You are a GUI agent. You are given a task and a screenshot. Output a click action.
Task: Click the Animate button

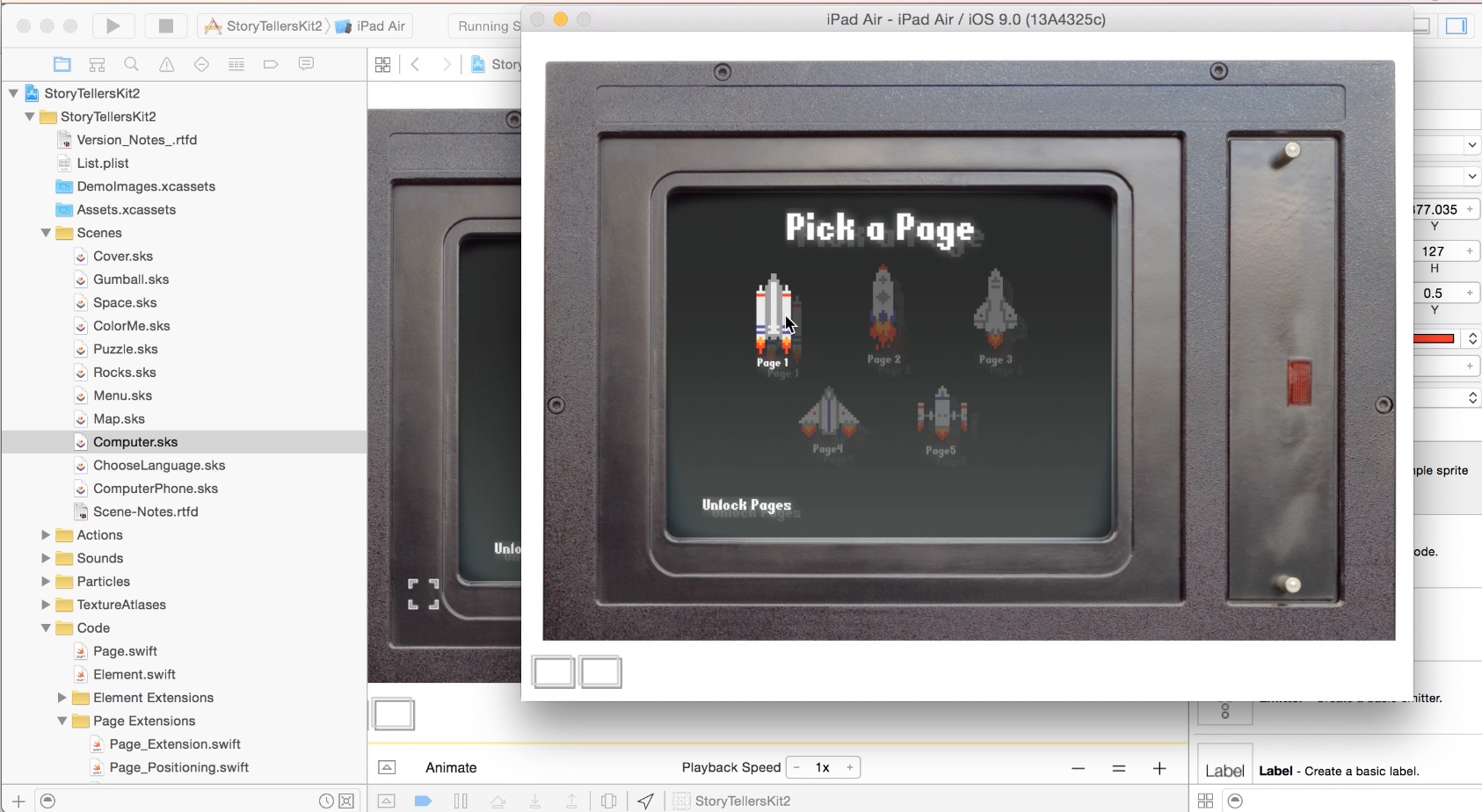tap(450, 767)
